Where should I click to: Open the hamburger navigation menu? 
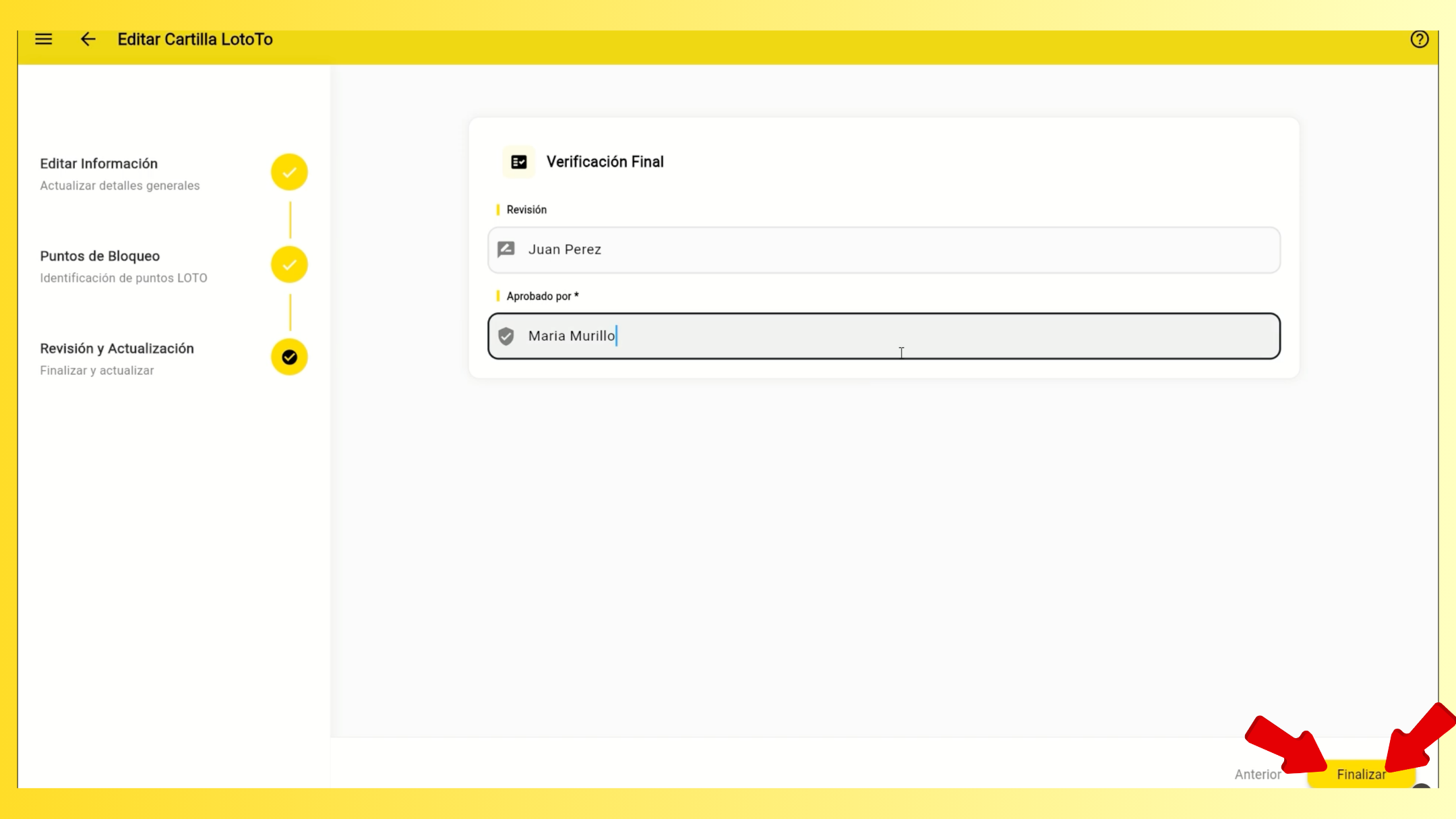[x=44, y=39]
